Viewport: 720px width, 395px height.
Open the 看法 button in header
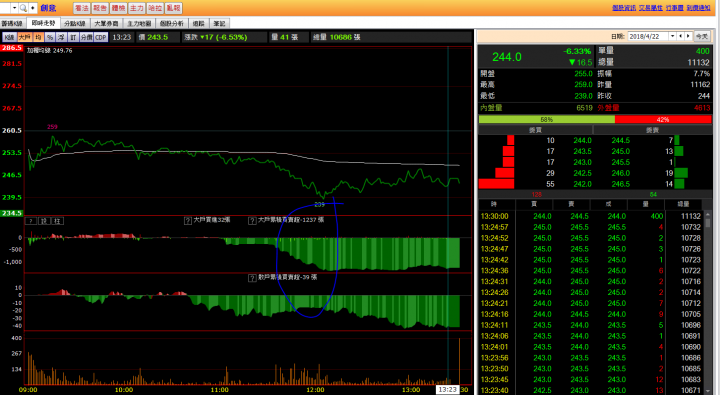82,8
